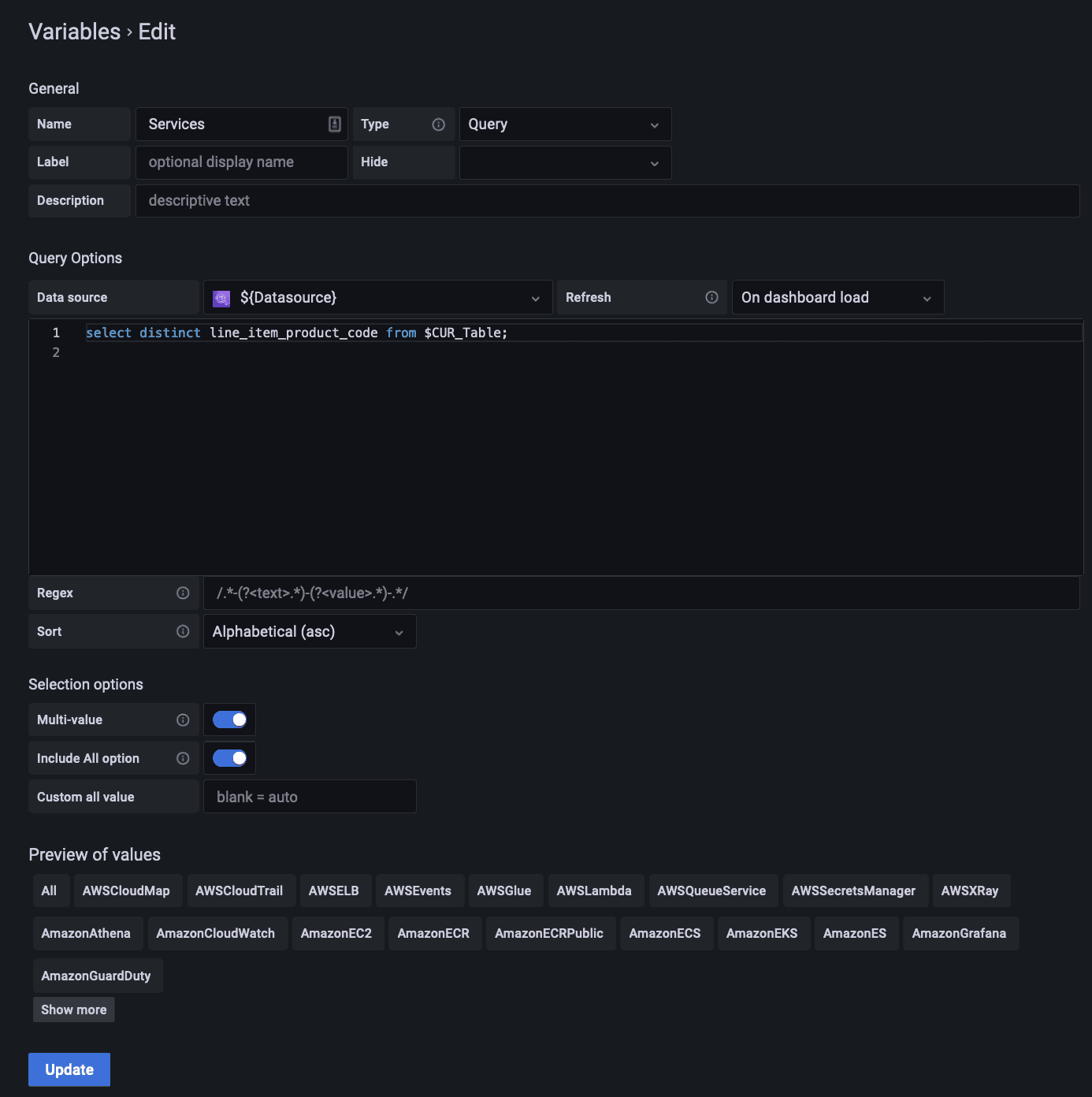Image resolution: width=1092 pixels, height=1097 pixels.
Task: Open the Type dropdown showing Query
Action: (565, 125)
